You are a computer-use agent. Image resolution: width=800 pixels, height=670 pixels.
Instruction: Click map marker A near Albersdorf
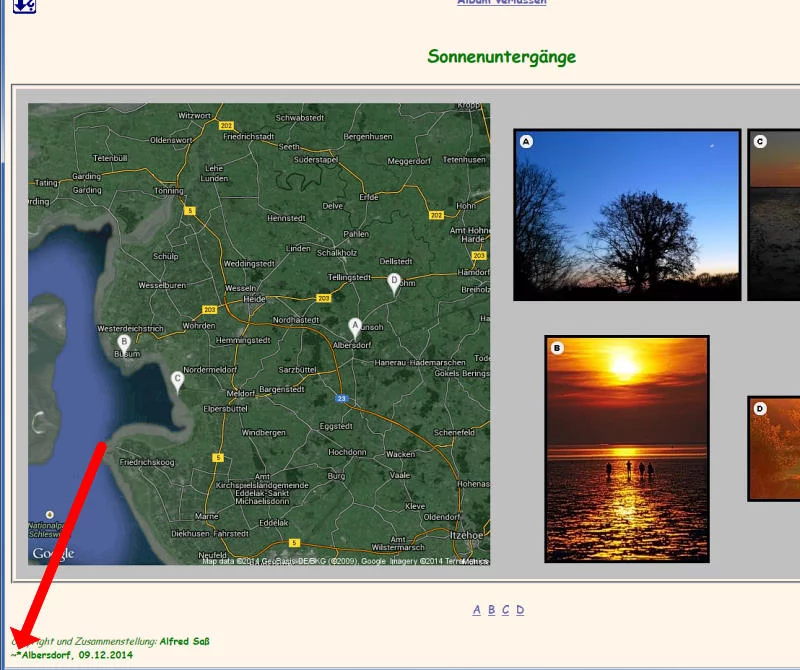point(355,328)
